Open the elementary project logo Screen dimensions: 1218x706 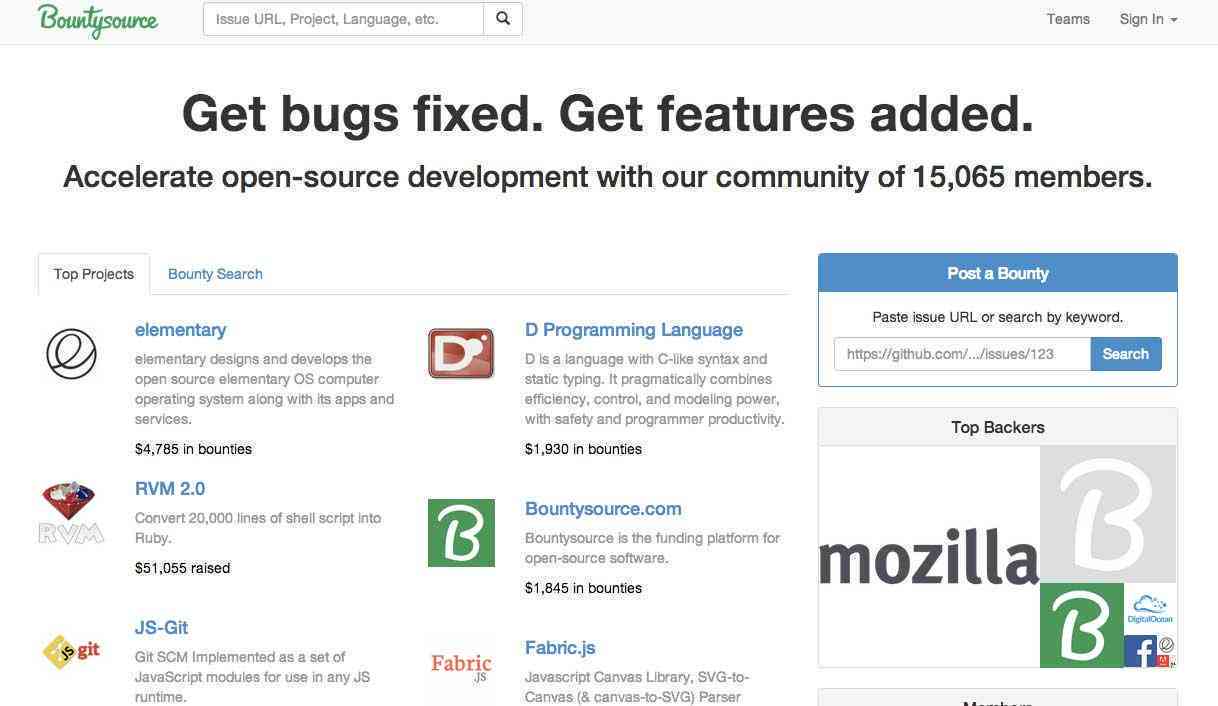click(71, 354)
